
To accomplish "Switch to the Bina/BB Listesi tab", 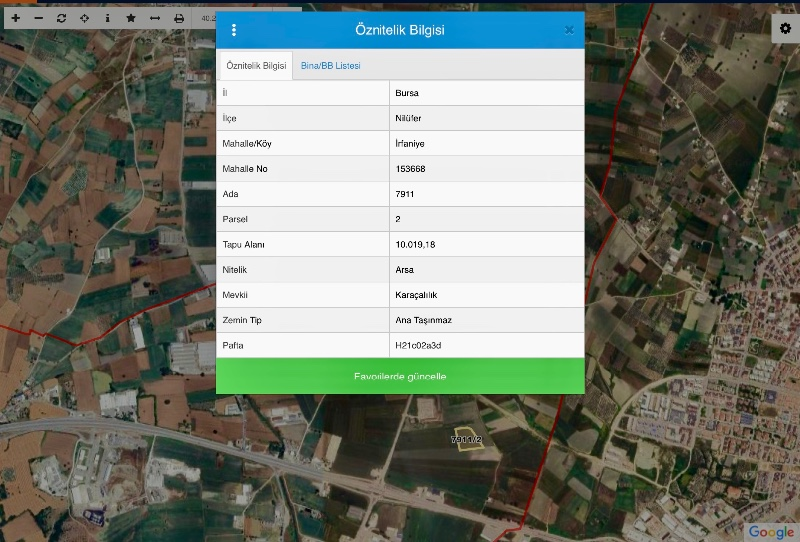I will point(331,66).
